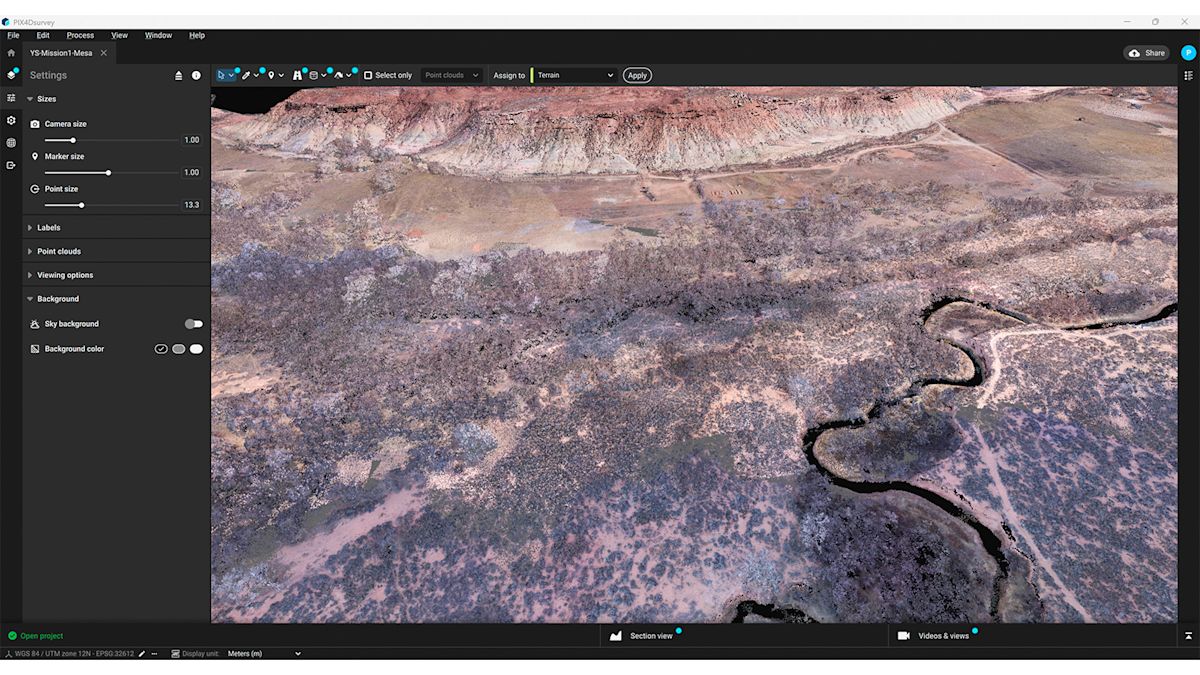The image size is (1200, 675).
Task: Open the Assign to Terrain dropdown
Action: pos(574,74)
